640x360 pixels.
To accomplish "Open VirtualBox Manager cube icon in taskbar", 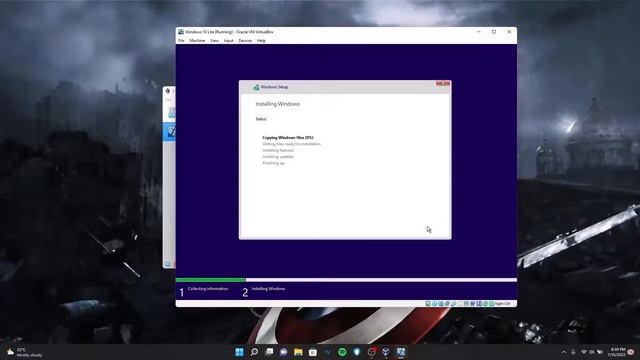I will 386,352.
